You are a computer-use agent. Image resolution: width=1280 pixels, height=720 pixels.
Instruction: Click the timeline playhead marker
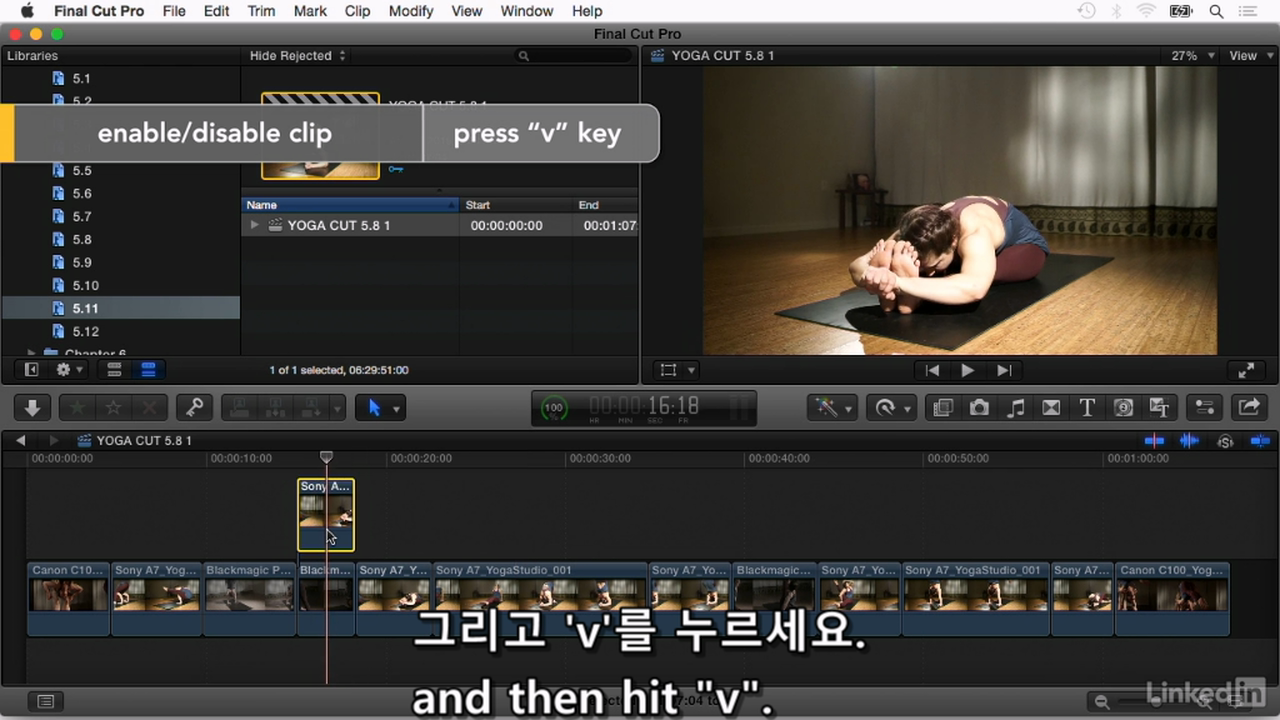326,457
